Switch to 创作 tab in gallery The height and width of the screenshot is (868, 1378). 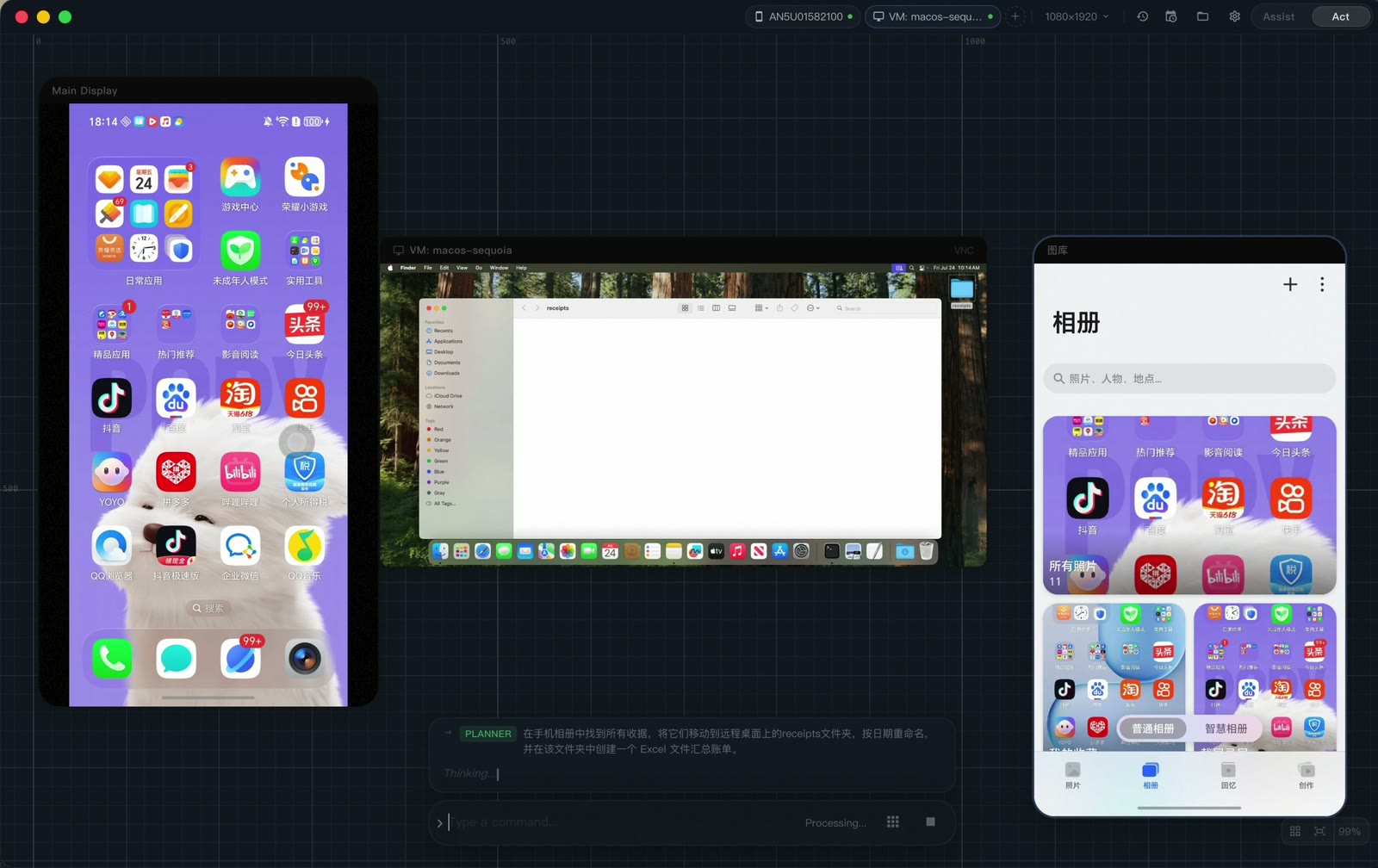(x=1307, y=775)
